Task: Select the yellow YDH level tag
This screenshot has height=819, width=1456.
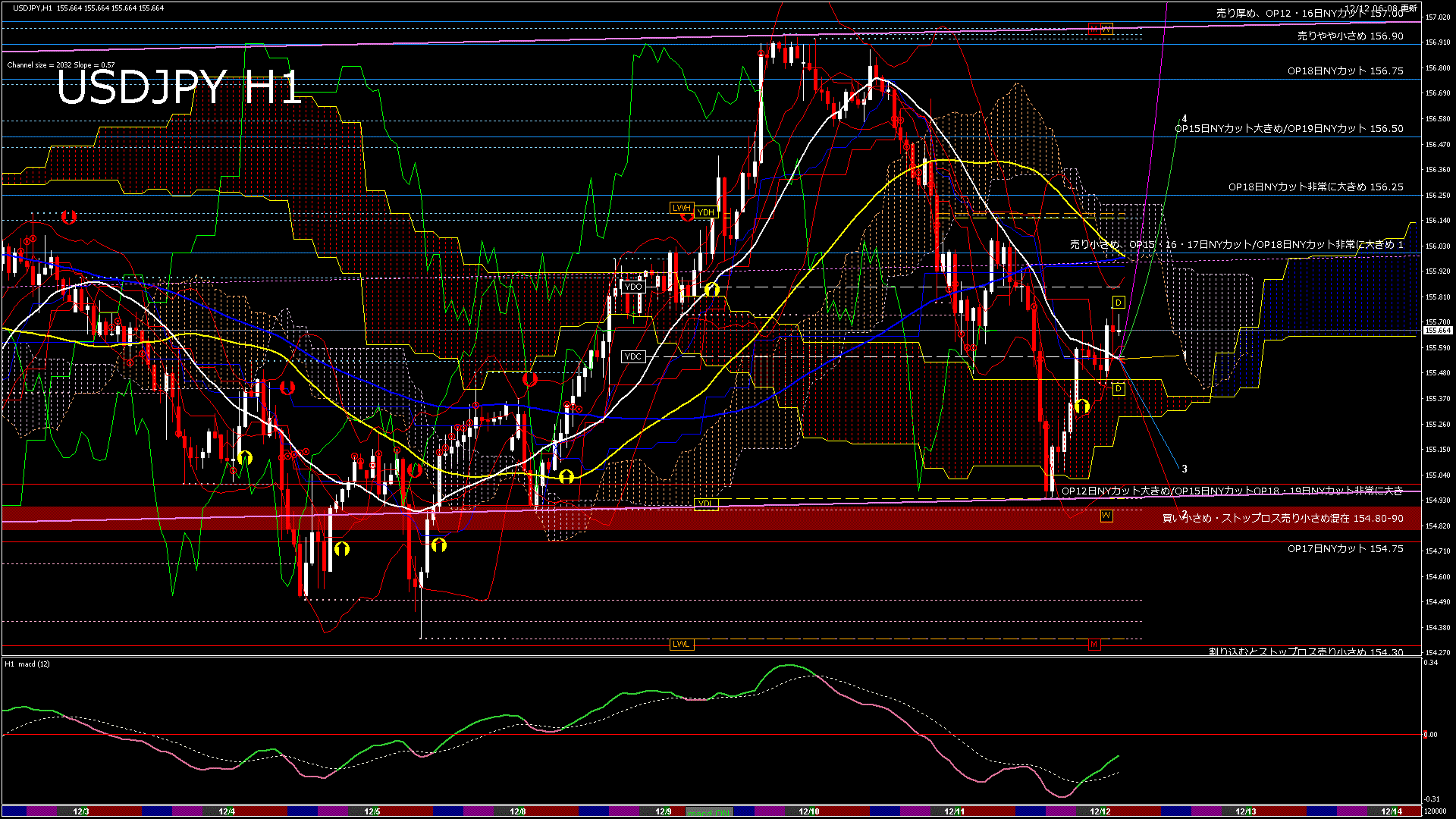Action: 706,212
